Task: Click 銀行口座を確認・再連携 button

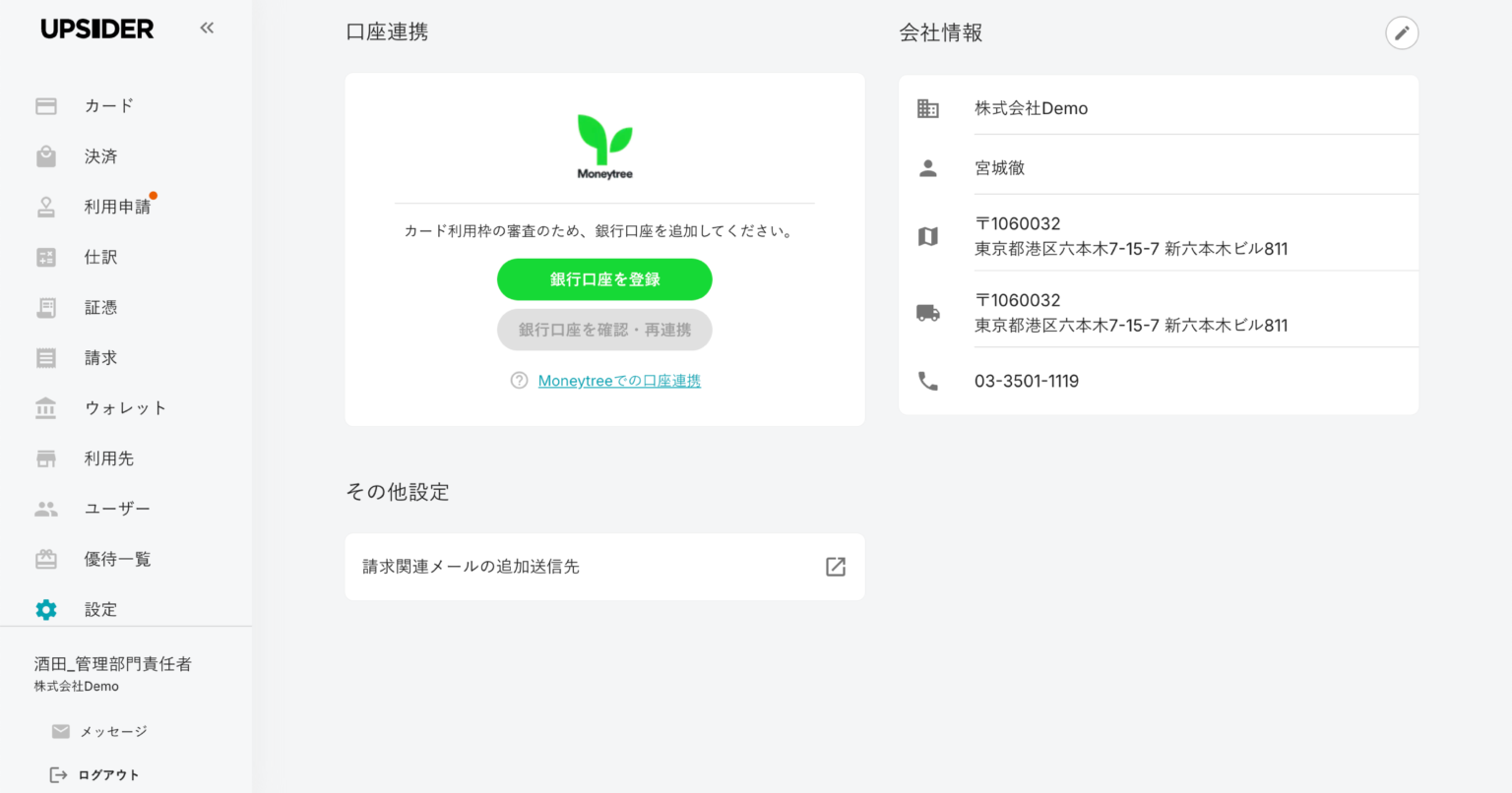Action: [x=604, y=330]
